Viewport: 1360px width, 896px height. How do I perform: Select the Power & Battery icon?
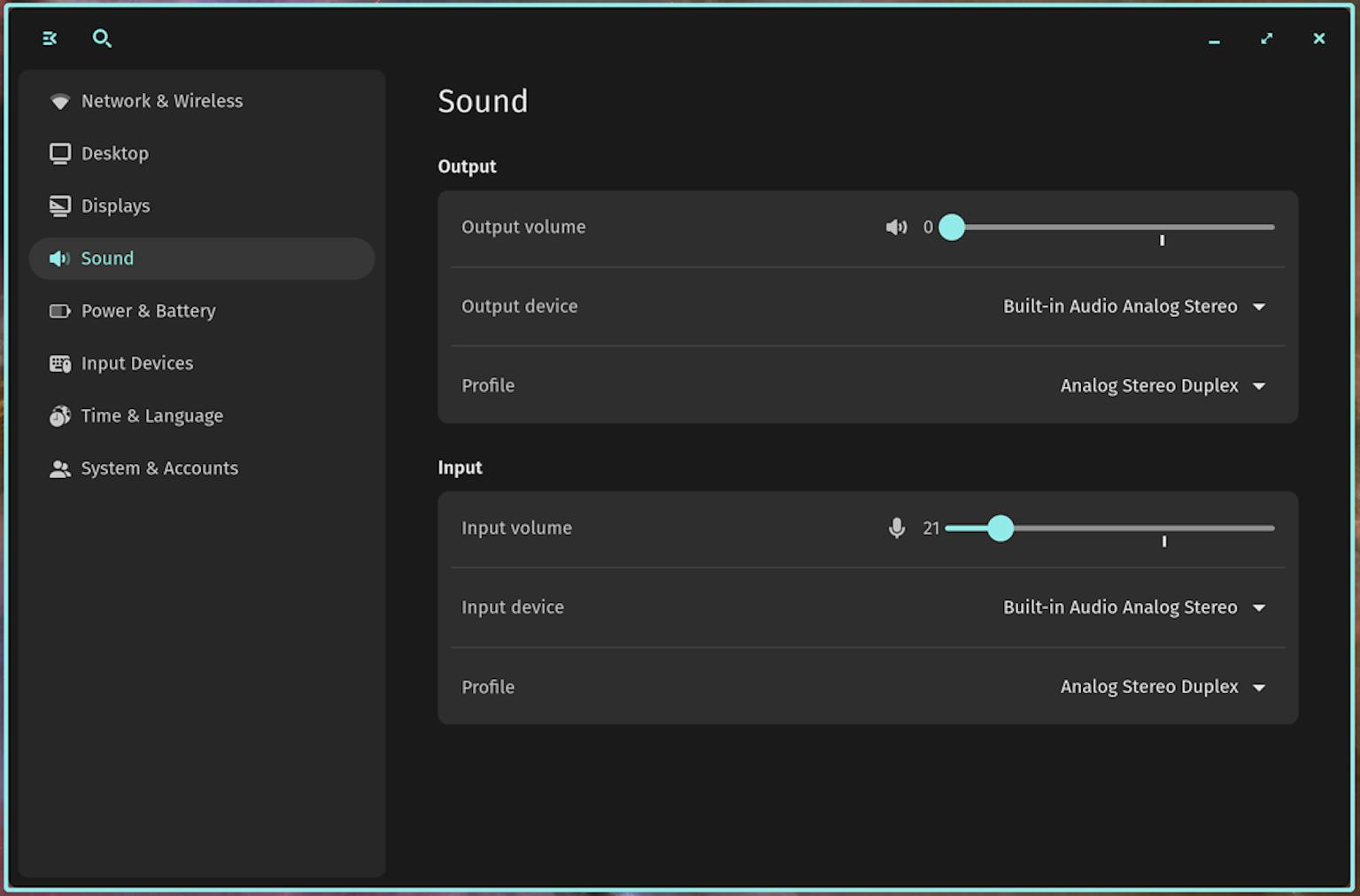tap(59, 311)
